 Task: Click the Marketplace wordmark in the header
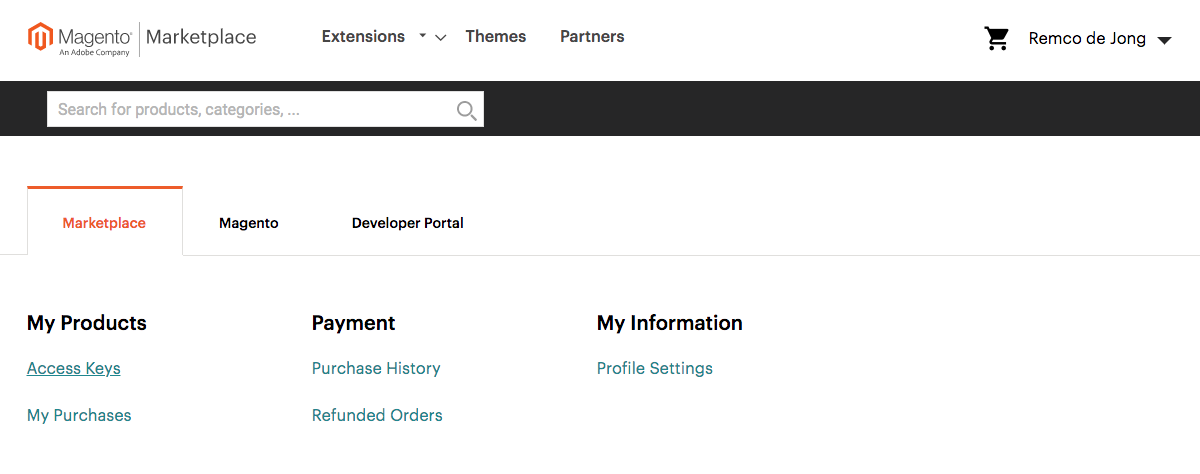pyautogui.click(x=201, y=37)
